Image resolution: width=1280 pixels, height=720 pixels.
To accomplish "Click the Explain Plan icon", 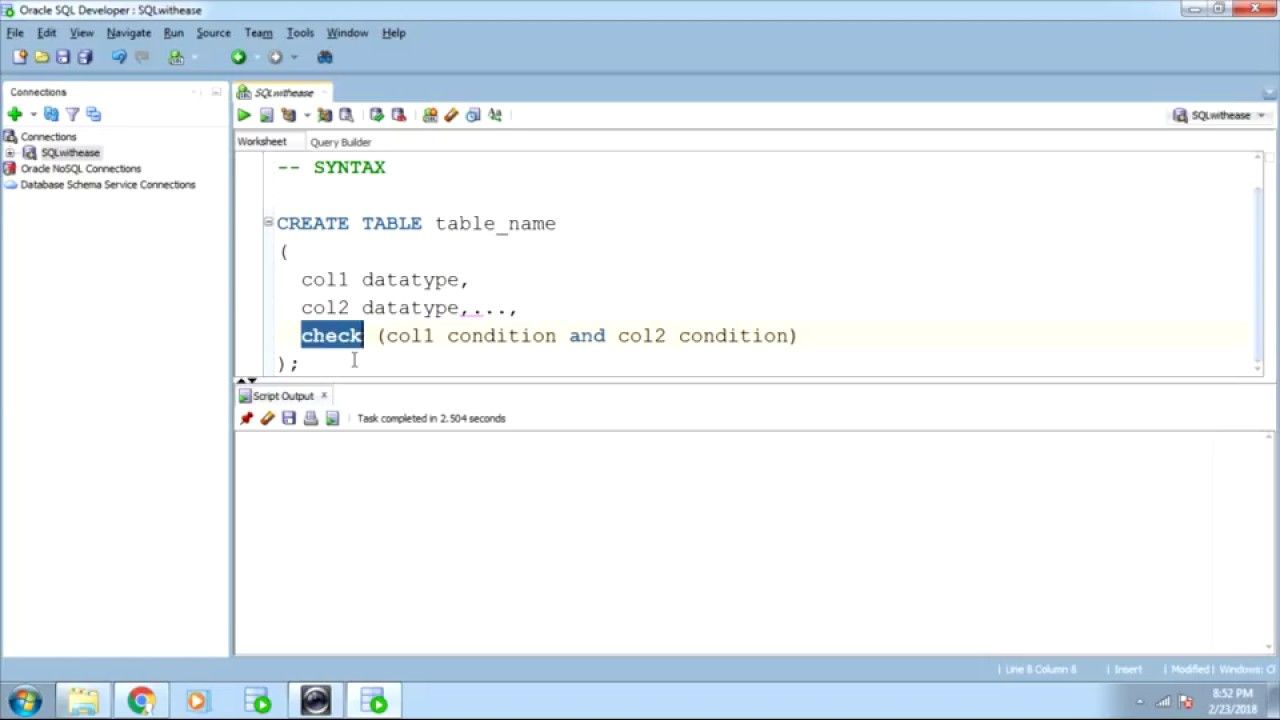I will 288,115.
